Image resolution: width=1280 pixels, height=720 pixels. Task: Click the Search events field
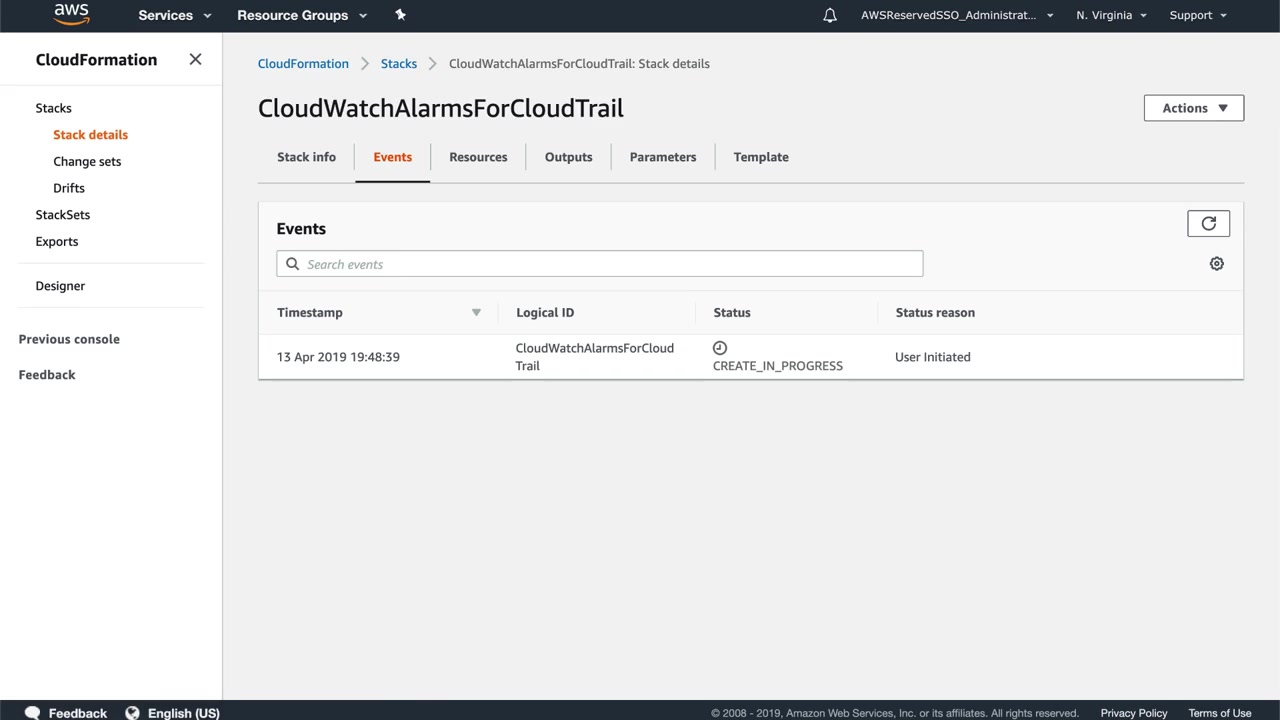pos(600,264)
